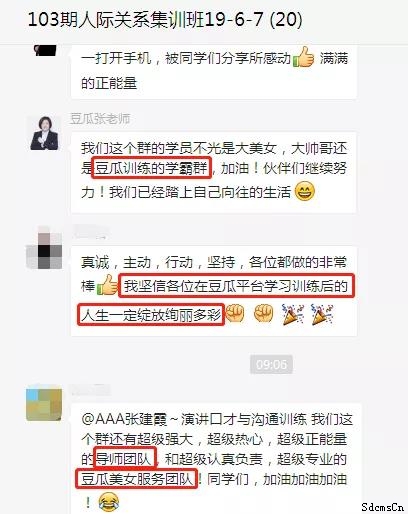Image resolution: width=408 pixels, height=514 pixels.
Task: Tap the group chat title 103期人际关系集训班
Action: point(116,20)
